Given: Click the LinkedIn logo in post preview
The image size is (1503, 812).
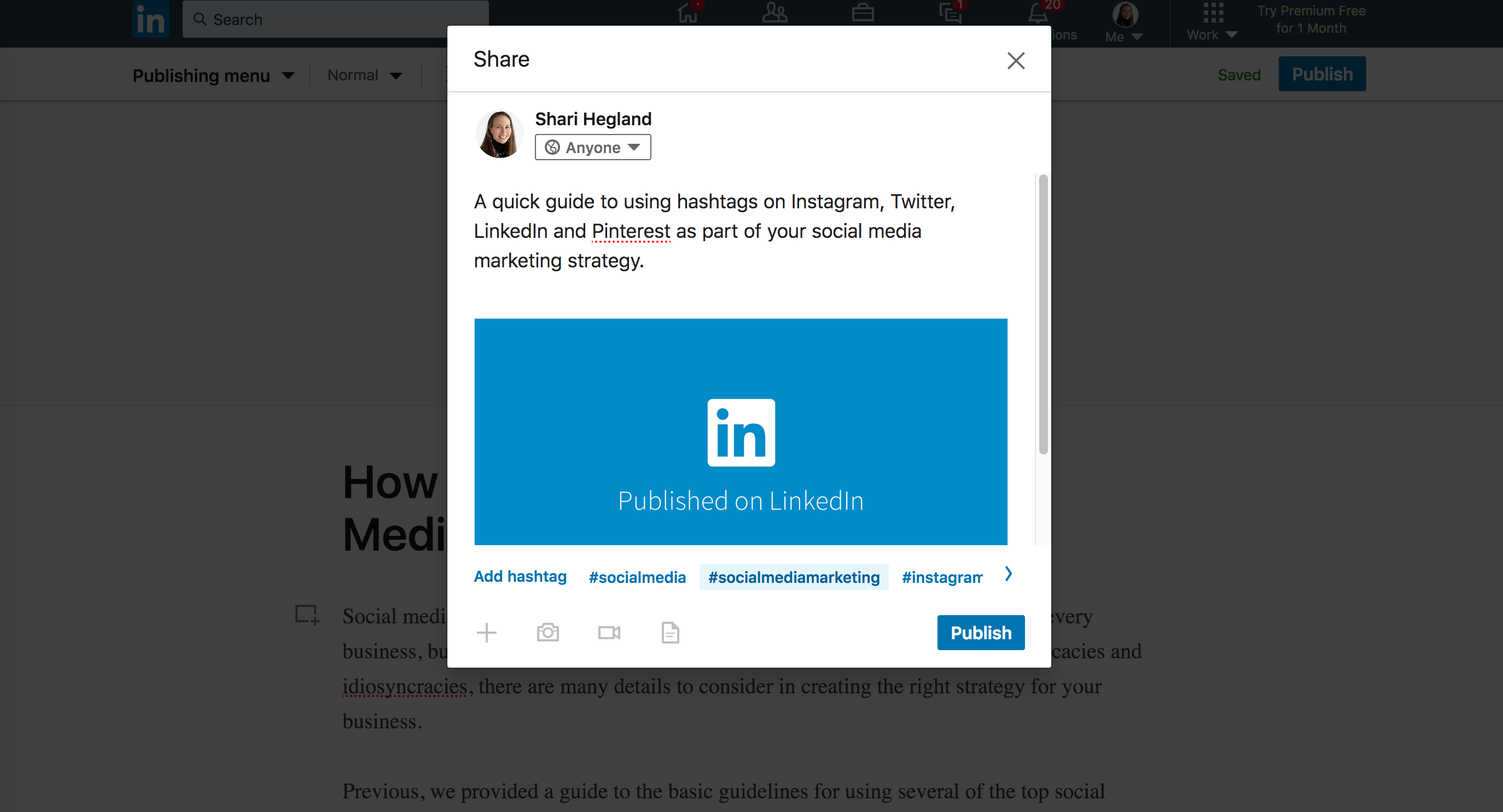Looking at the screenshot, I should tap(740, 433).
